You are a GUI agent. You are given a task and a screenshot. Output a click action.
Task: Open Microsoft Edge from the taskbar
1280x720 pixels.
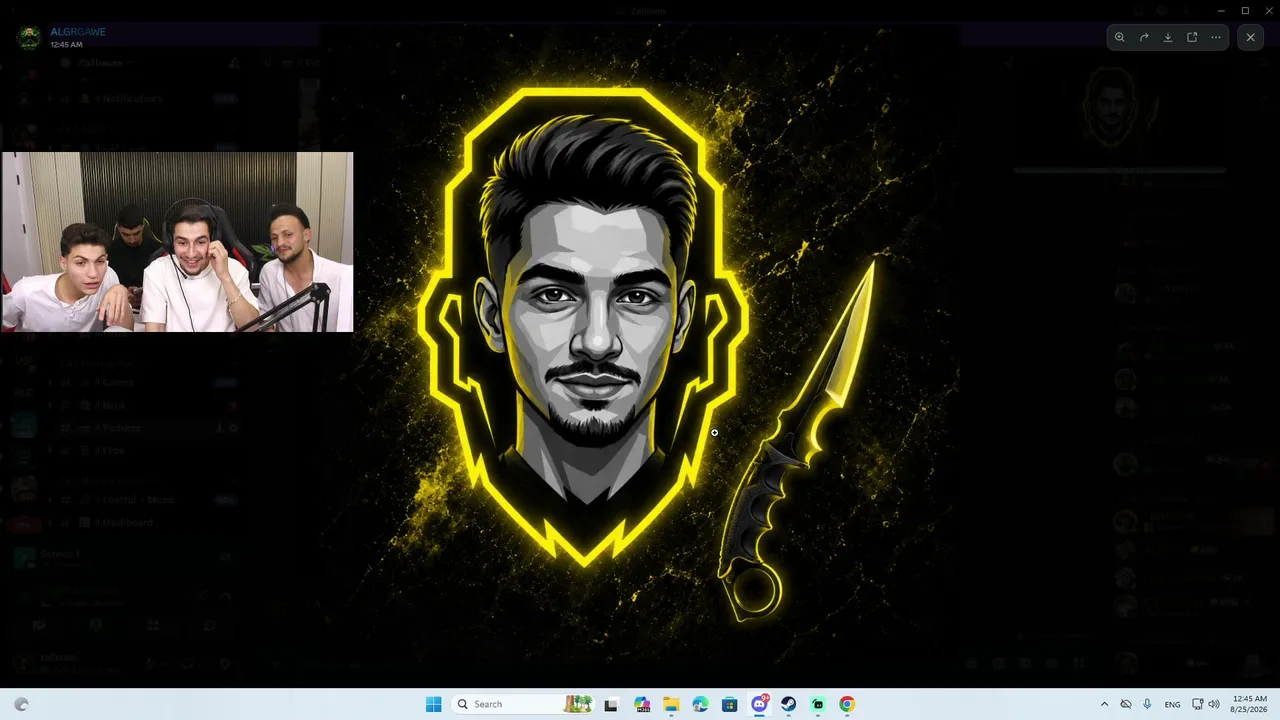point(700,704)
